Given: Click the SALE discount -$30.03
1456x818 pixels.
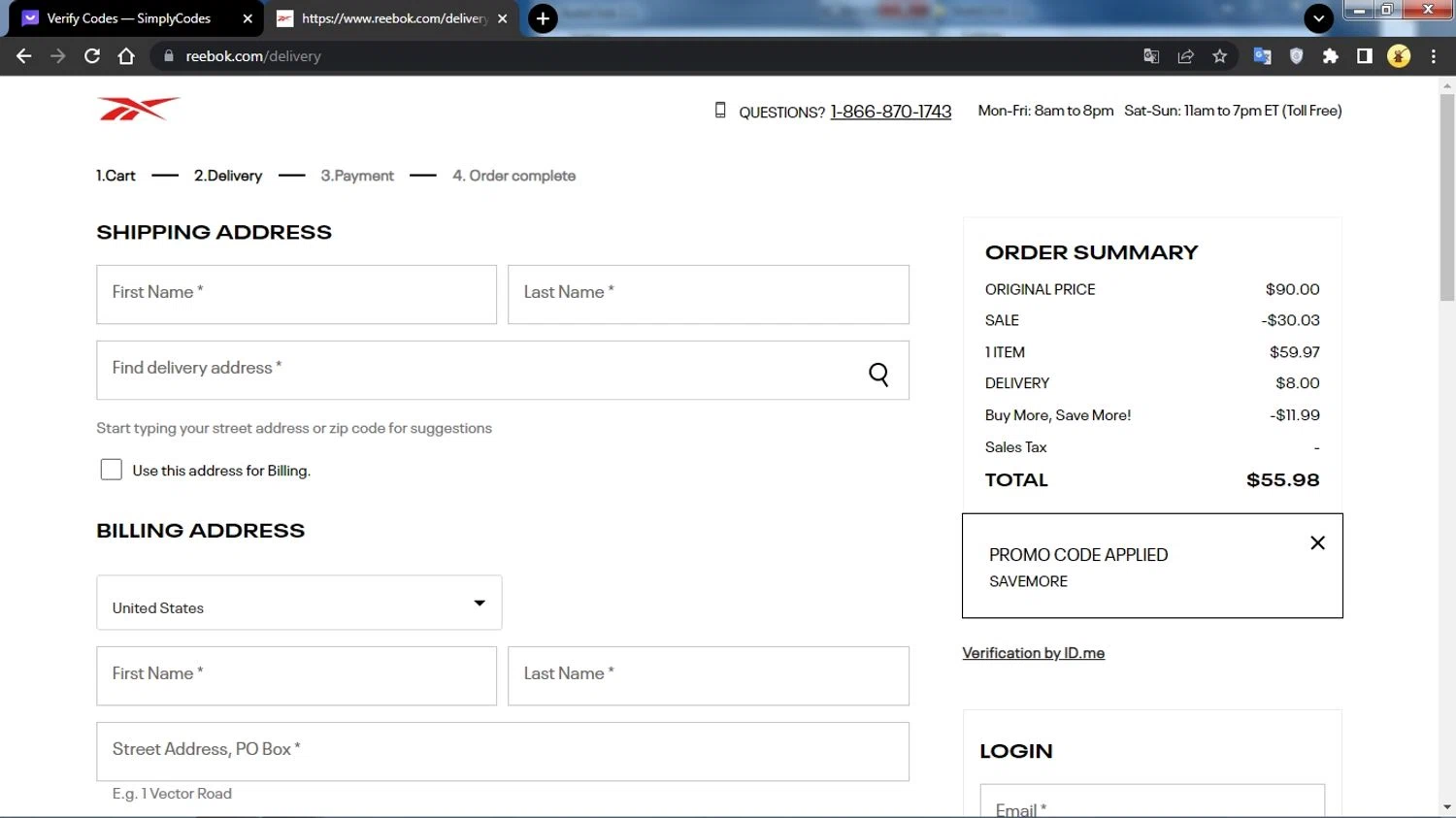Looking at the screenshot, I should coord(1290,320).
